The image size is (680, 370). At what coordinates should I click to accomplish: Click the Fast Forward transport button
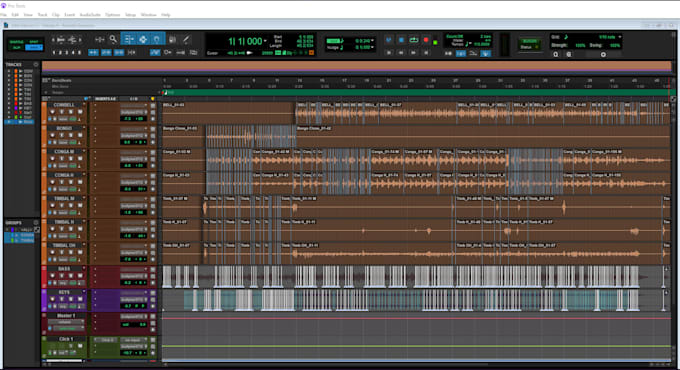click(413, 52)
